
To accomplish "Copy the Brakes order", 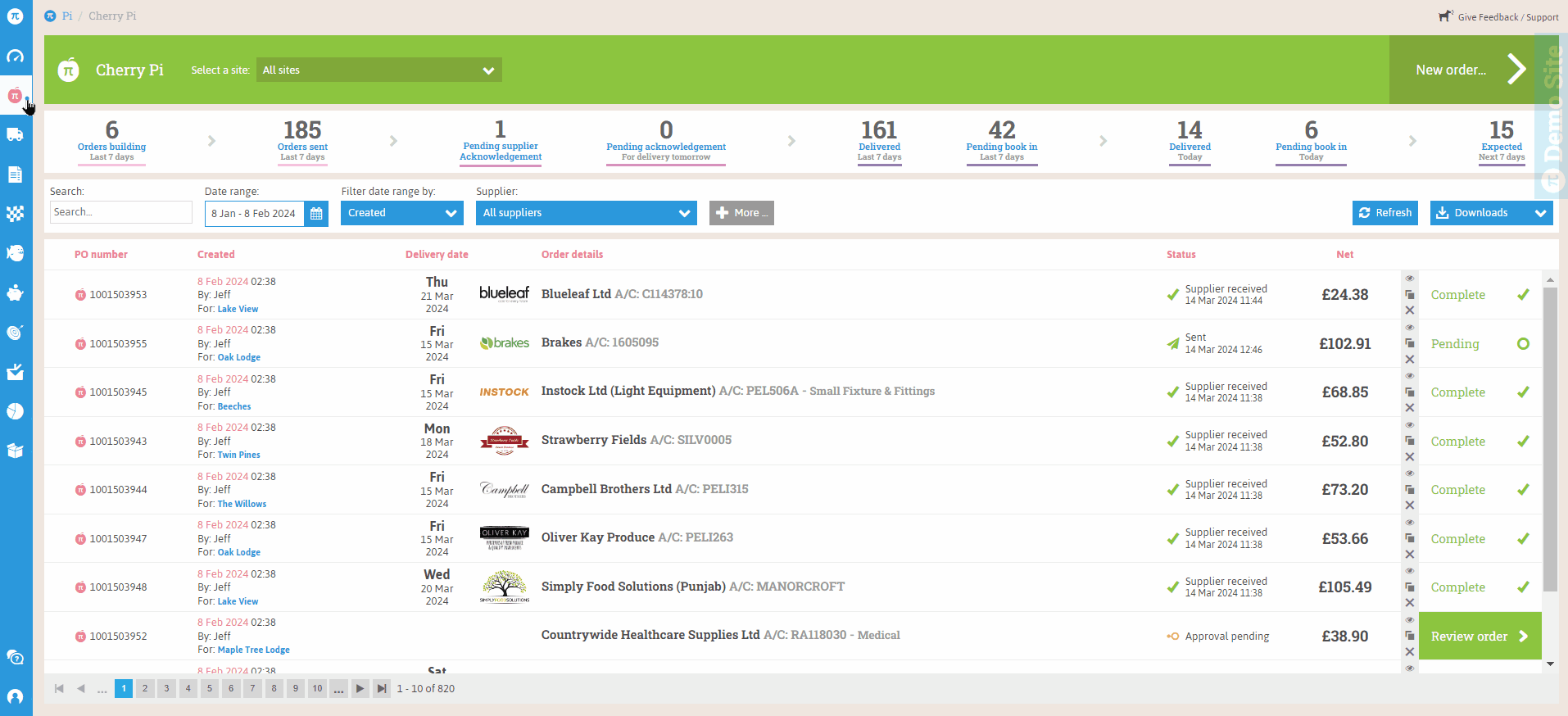I will tap(1410, 343).
